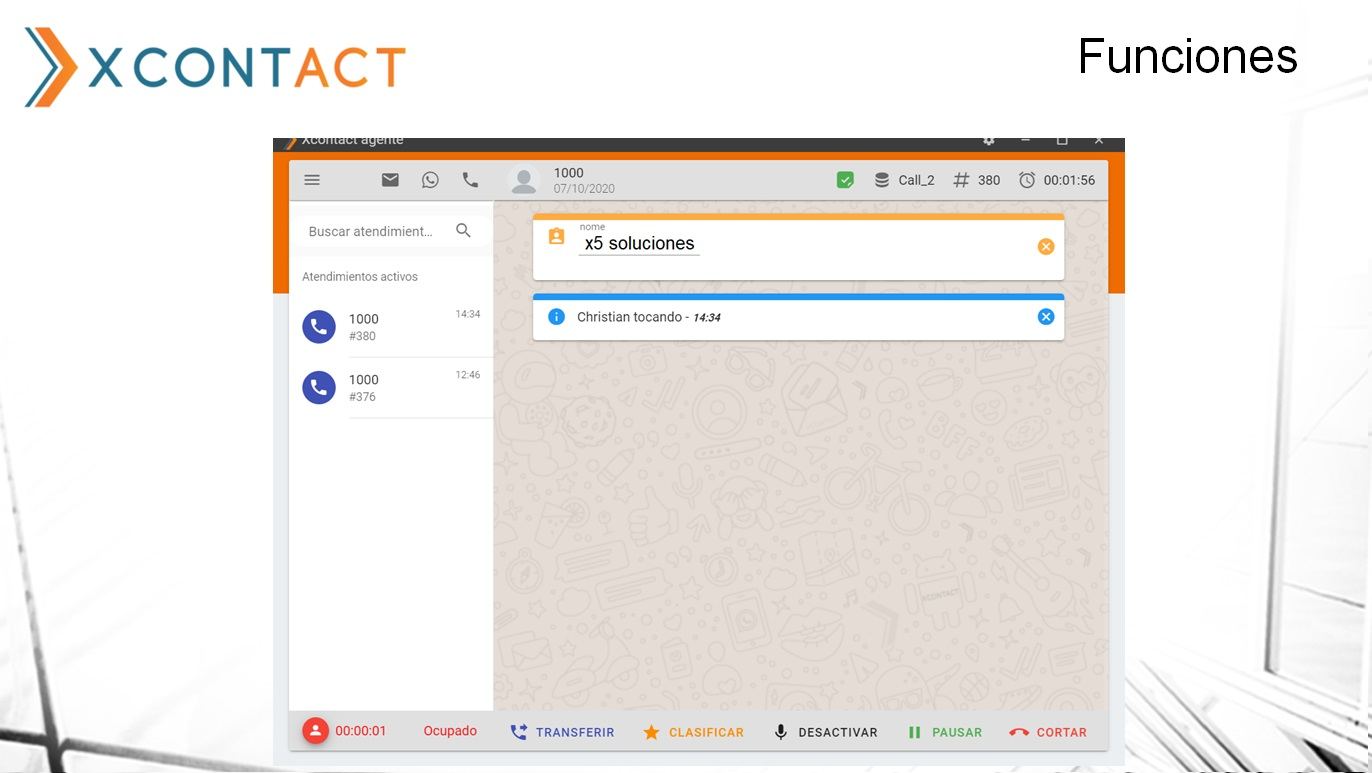Open the settings gear in title bar

[x=989, y=141]
